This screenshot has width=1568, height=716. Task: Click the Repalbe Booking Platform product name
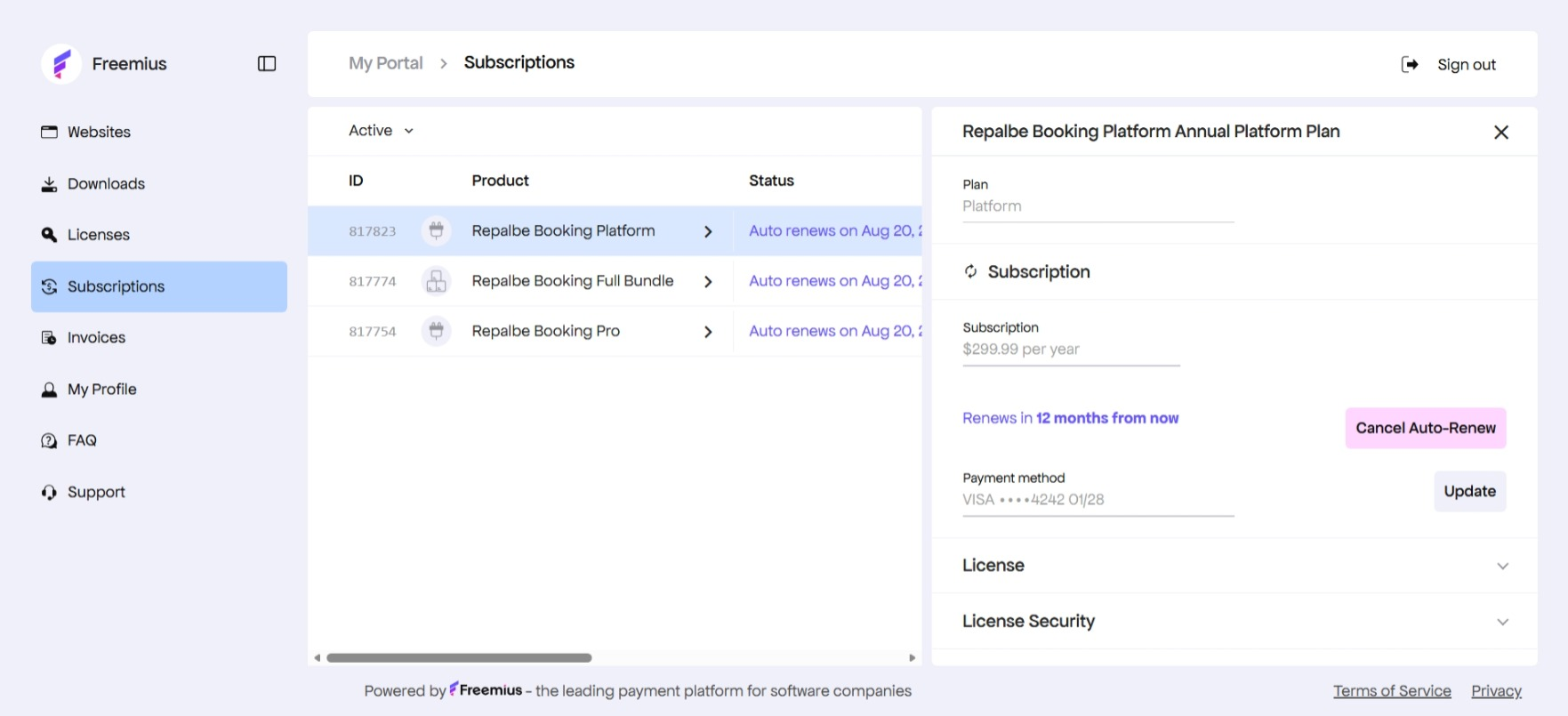pyautogui.click(x=563, y=231)
